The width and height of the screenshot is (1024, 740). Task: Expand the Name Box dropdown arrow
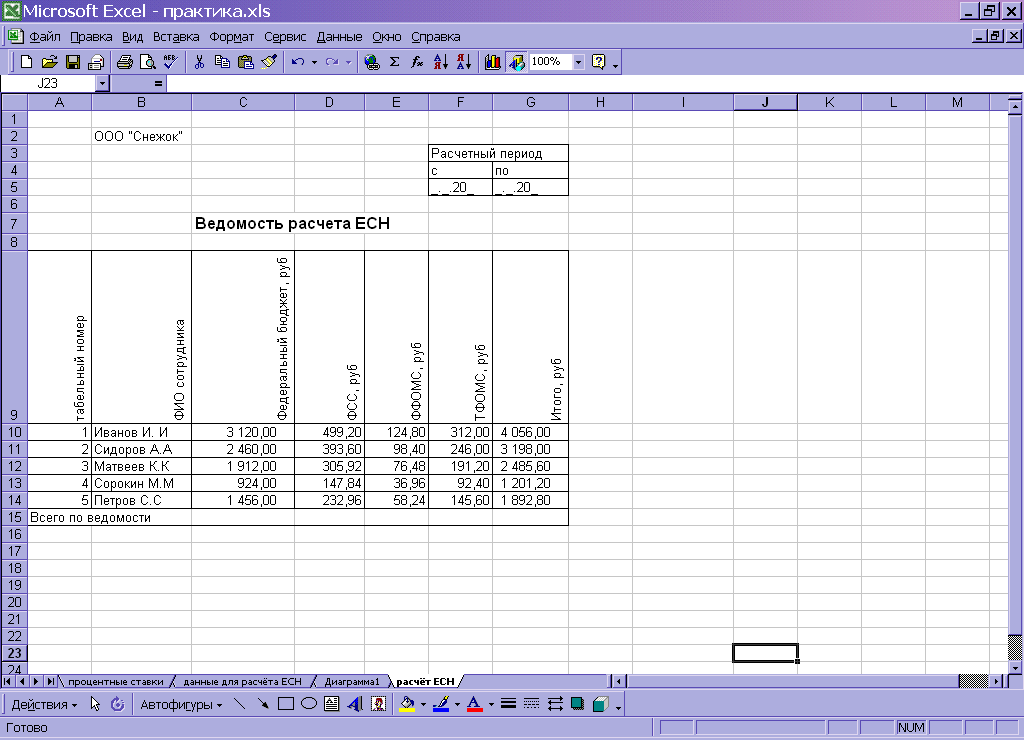click(102, 84)
